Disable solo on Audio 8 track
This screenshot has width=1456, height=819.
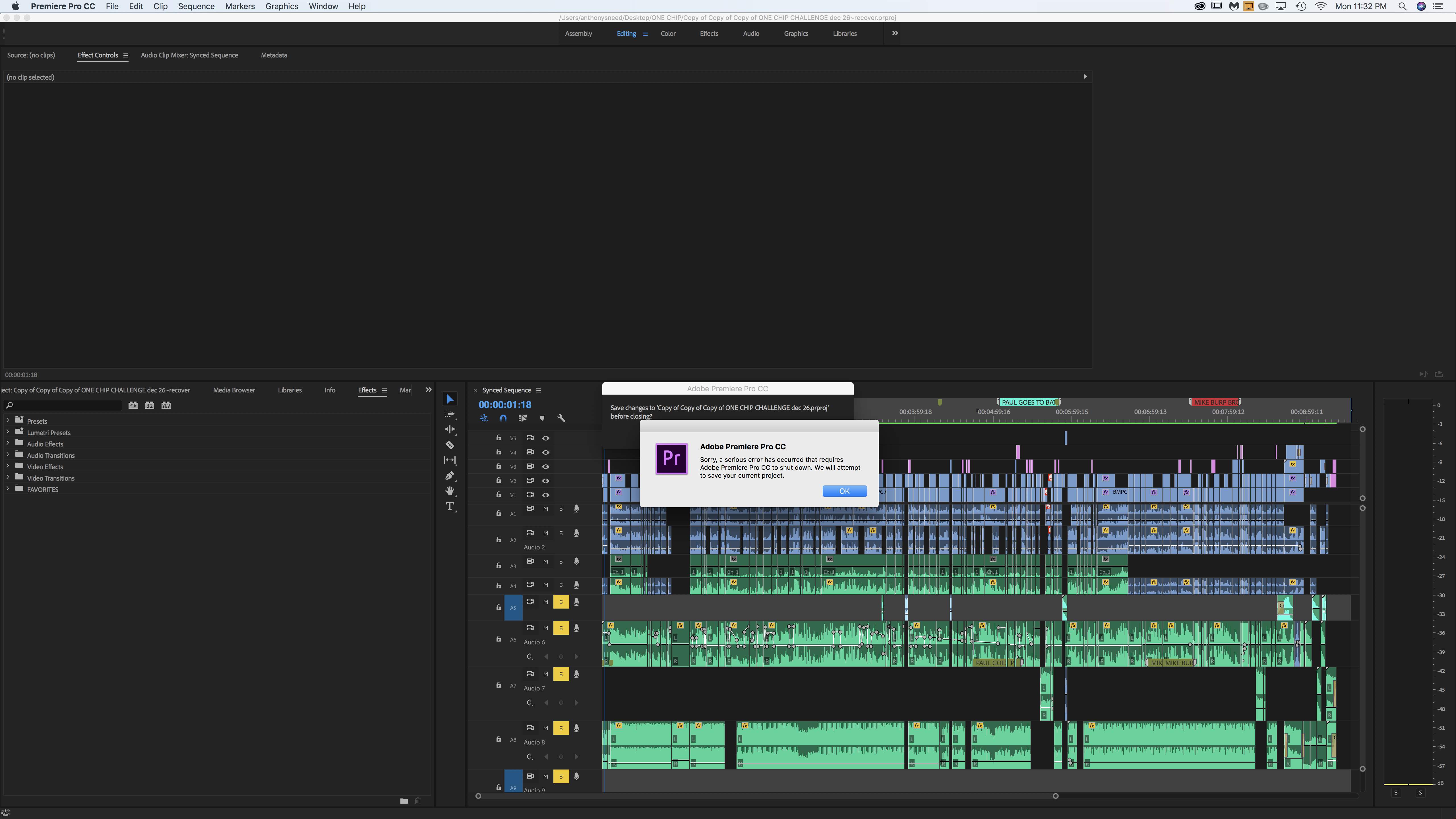tap(561, 728)
